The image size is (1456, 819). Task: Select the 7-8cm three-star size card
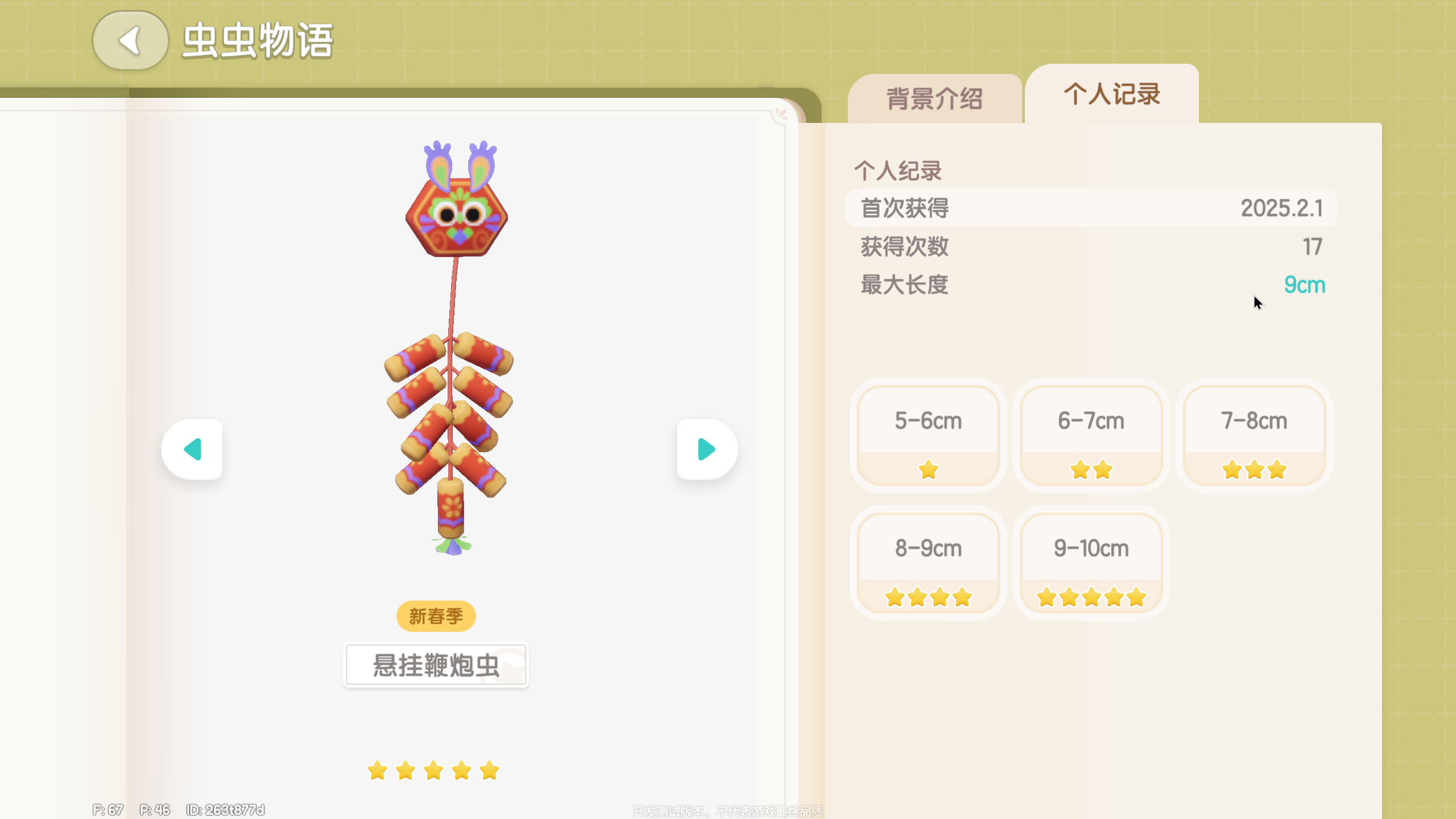pyautogui.click(x=1254, y=436)
